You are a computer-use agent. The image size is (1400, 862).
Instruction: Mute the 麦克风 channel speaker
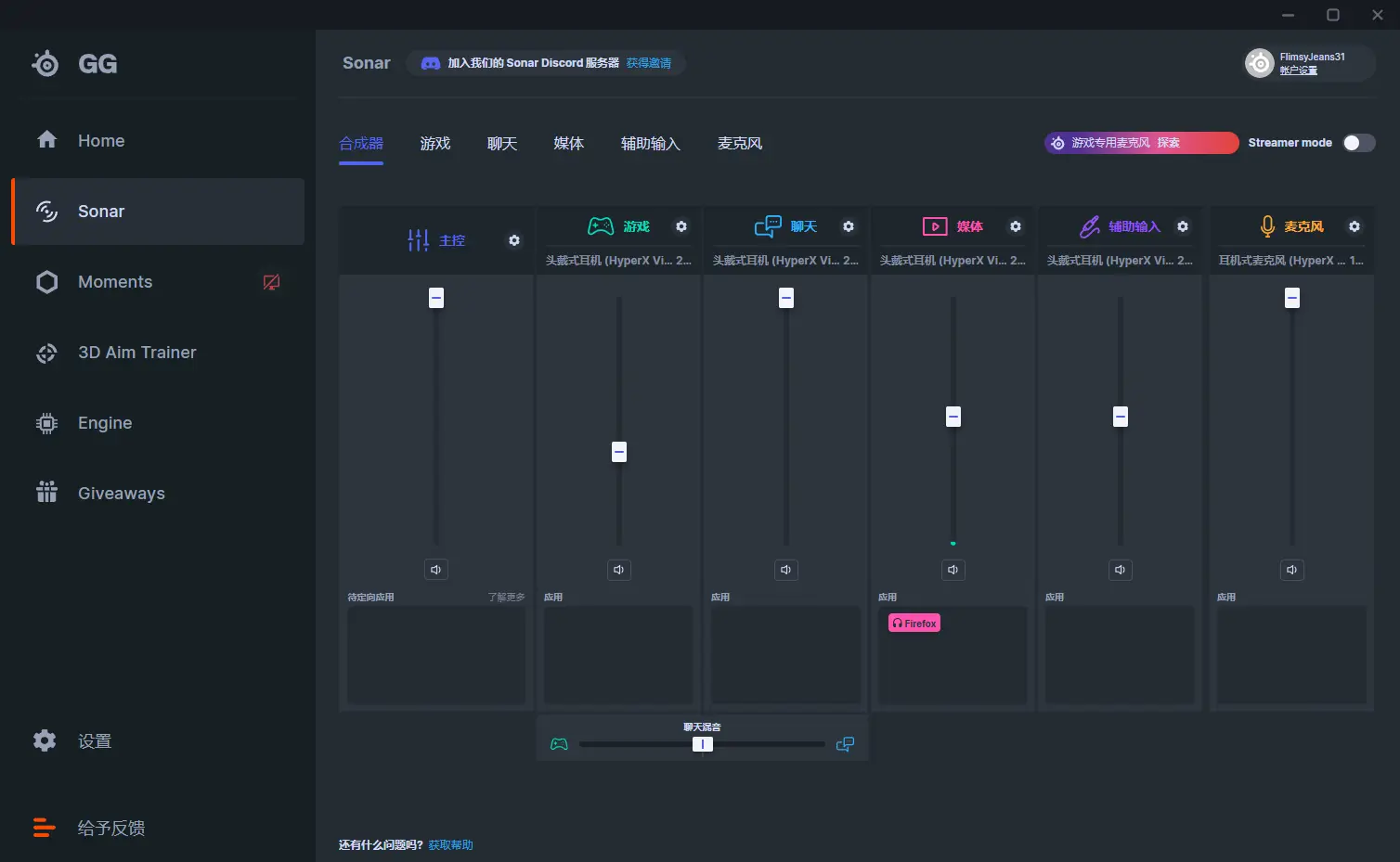[1291, 569]
